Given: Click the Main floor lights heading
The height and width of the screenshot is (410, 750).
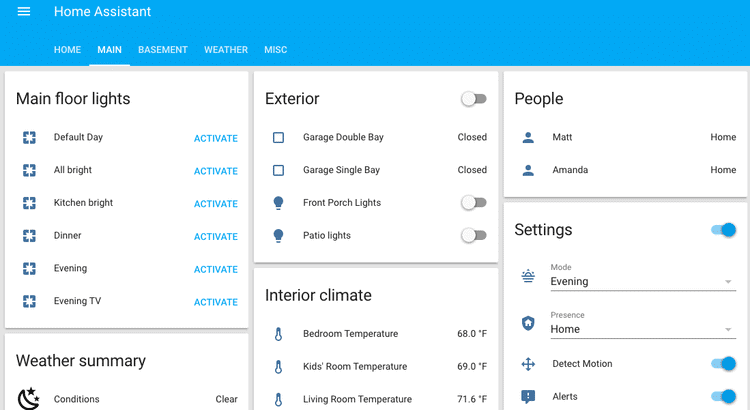Looking at the screenshot, I should pos(73,99).
